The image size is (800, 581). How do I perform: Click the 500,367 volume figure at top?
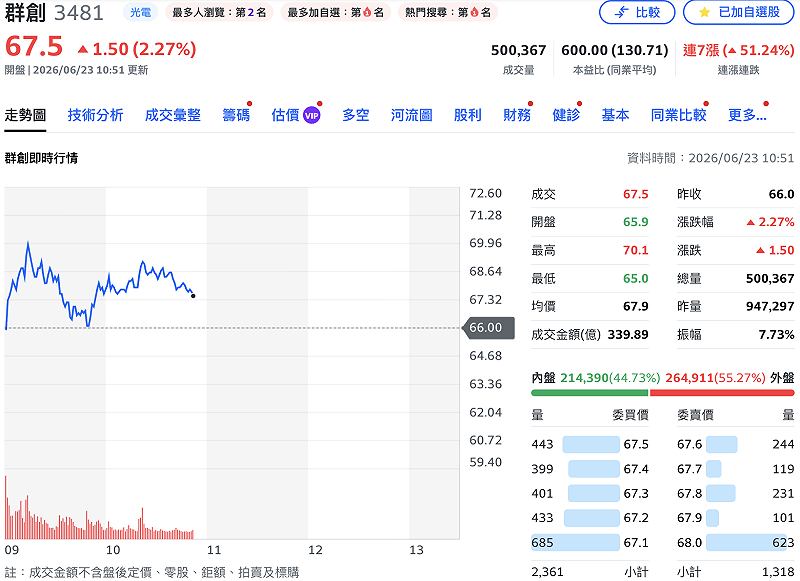point(518,50)
